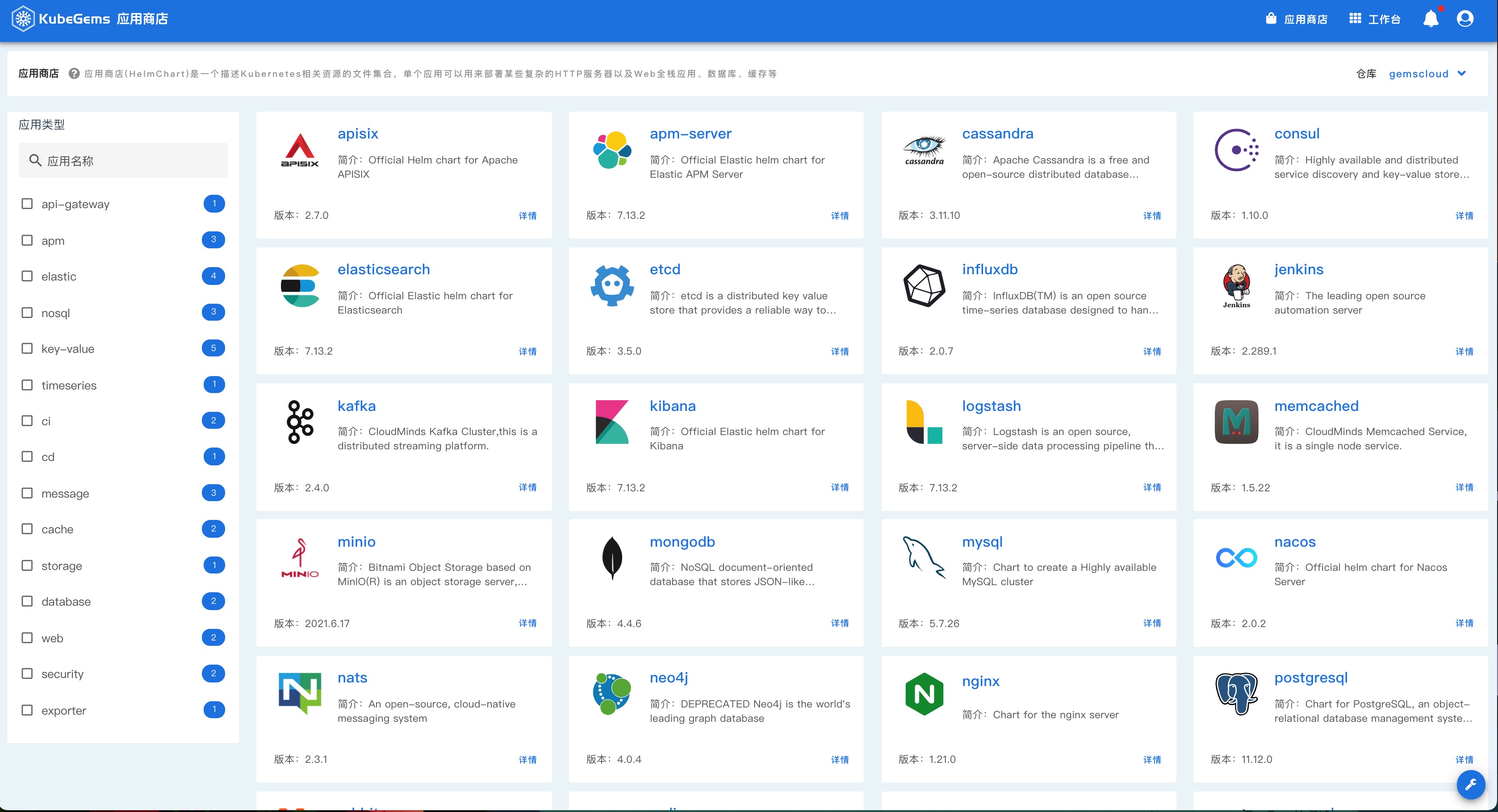
Task: Click the nginx hexagon logo
Action: pos(924,693)
